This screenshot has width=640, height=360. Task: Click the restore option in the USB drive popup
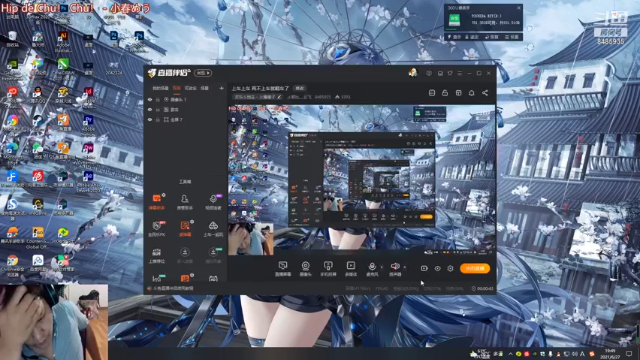492,37
